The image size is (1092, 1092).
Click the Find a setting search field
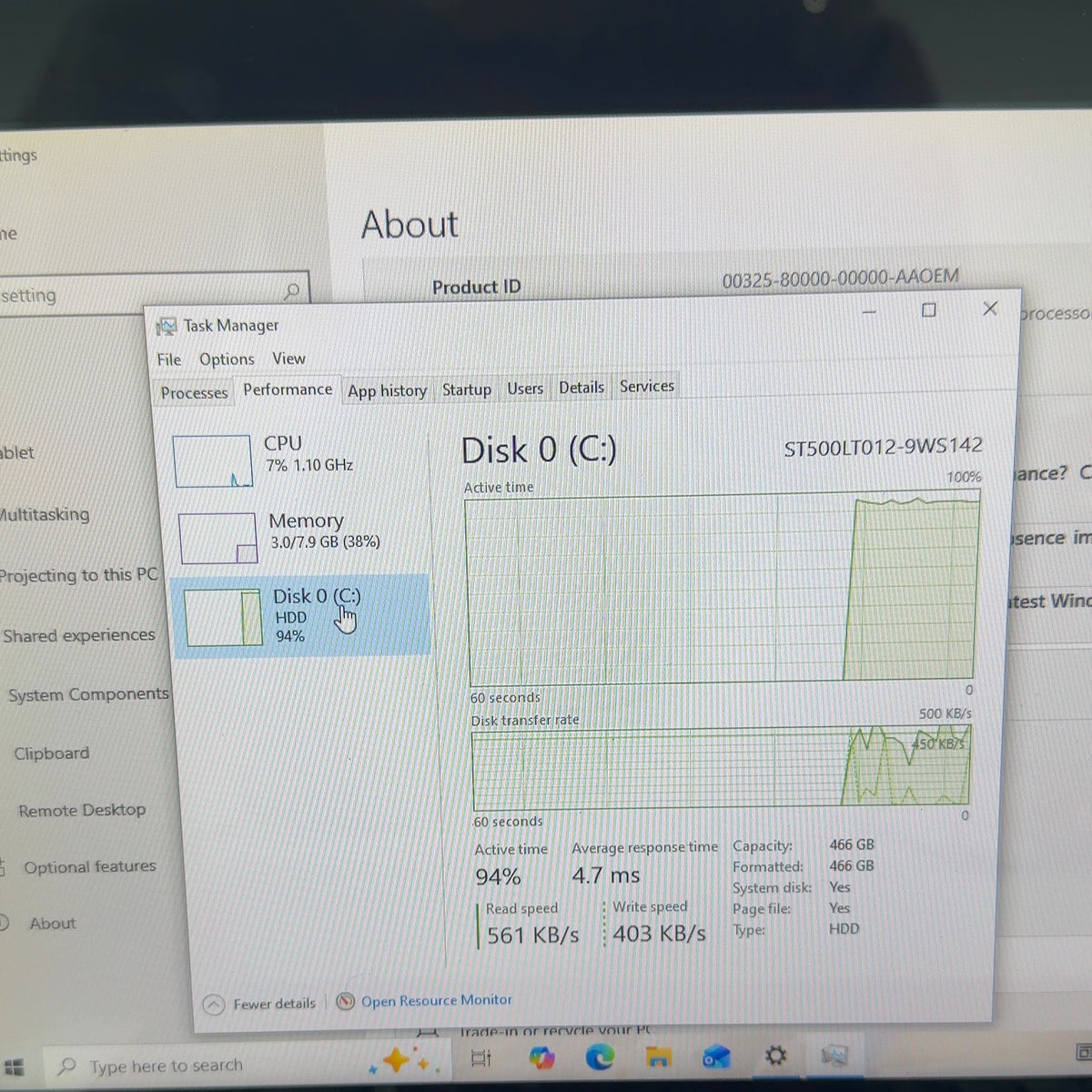click(153, 293)
